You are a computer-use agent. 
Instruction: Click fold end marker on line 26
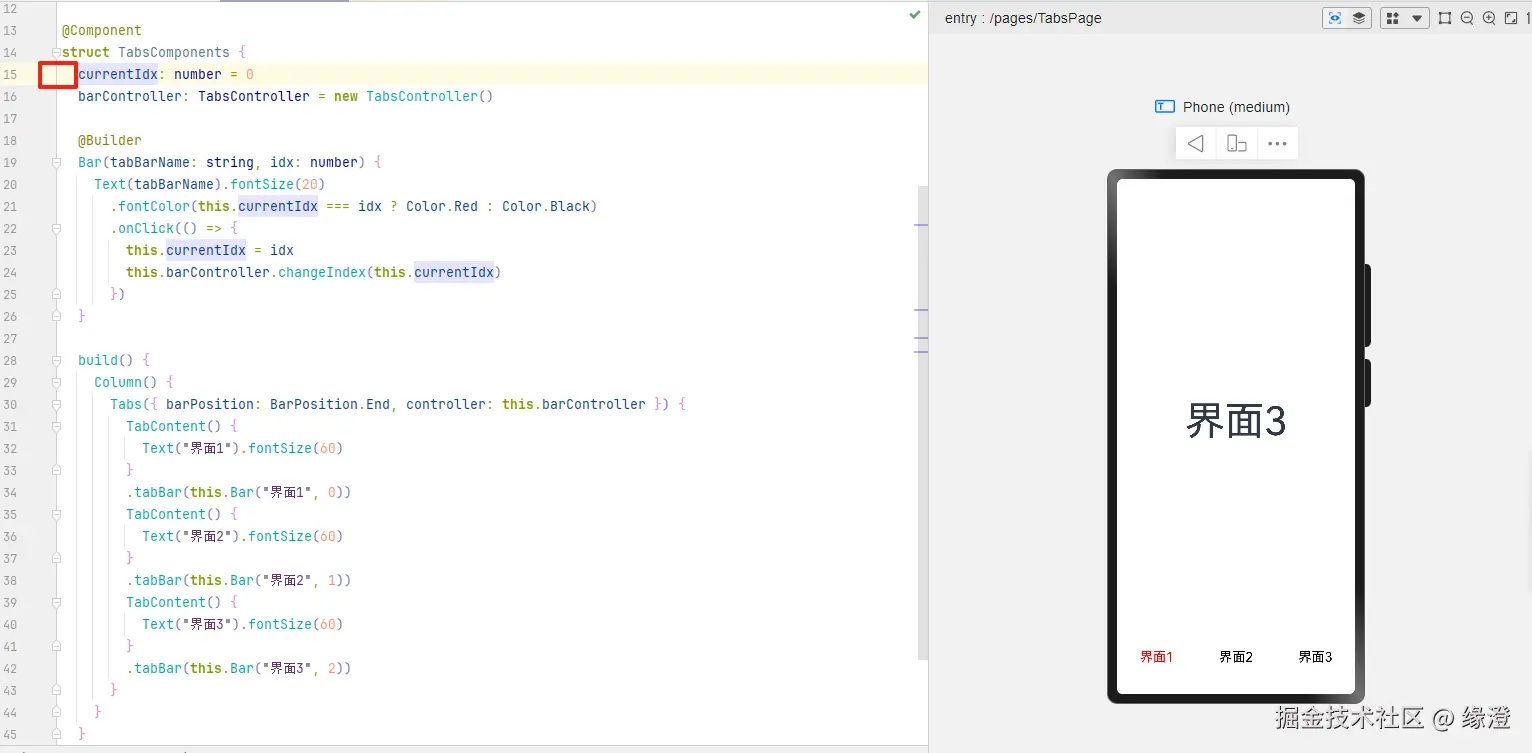56,316
